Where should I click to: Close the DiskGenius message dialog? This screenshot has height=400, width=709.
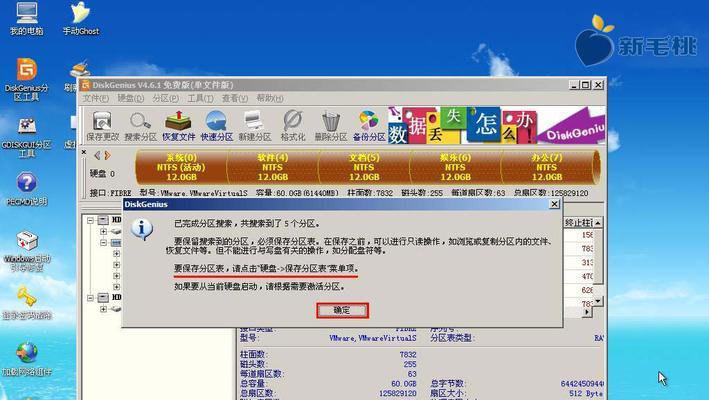pyautogui.click(x=554, y=204)
